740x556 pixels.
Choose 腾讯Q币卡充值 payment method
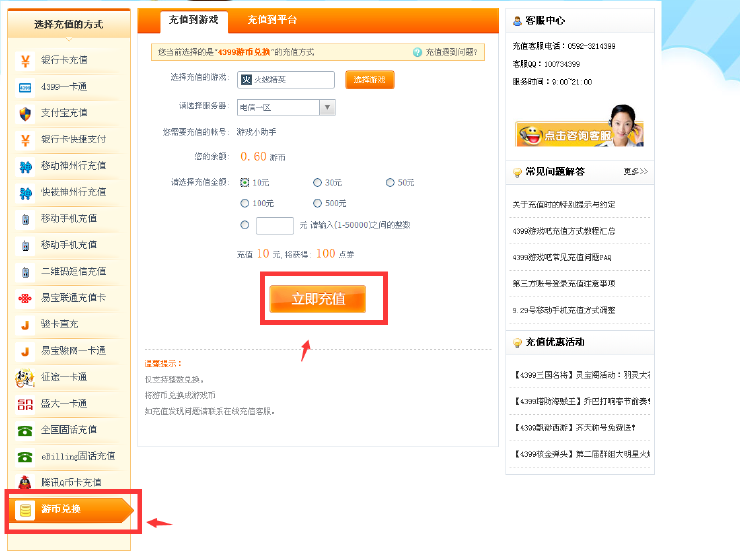coord(69,482)
